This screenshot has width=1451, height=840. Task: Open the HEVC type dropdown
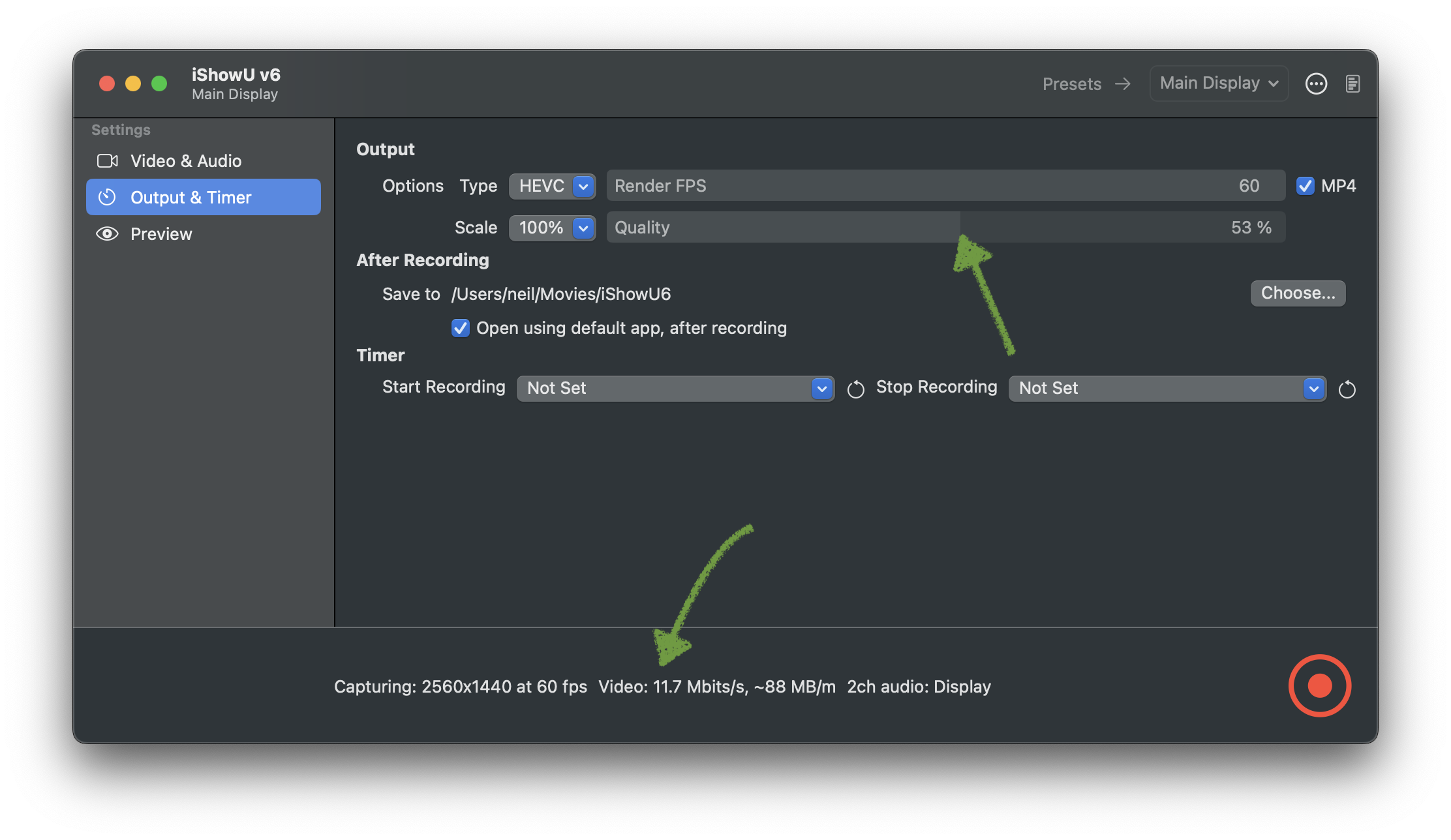[552, 186]
